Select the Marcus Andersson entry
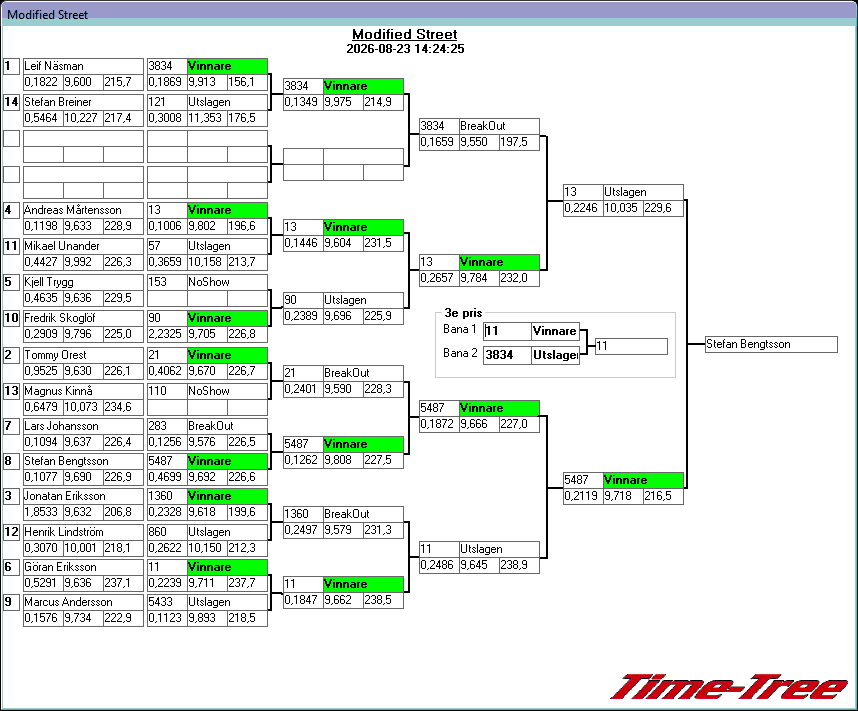858x711 pixels. click(83, 602)
